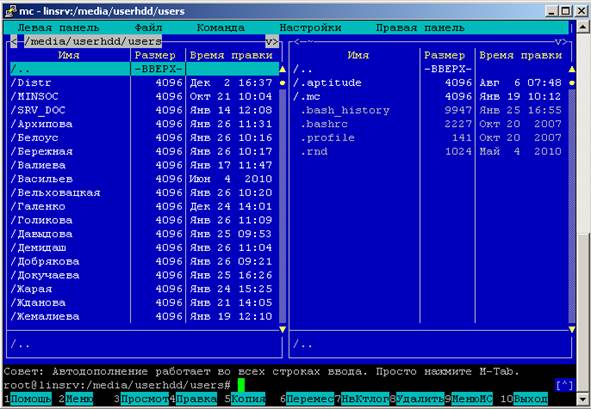Image resolution: width=591 pixels, height=409 pixels.
Task: Sort right panel by Размер column header
Action: point(445,55)
